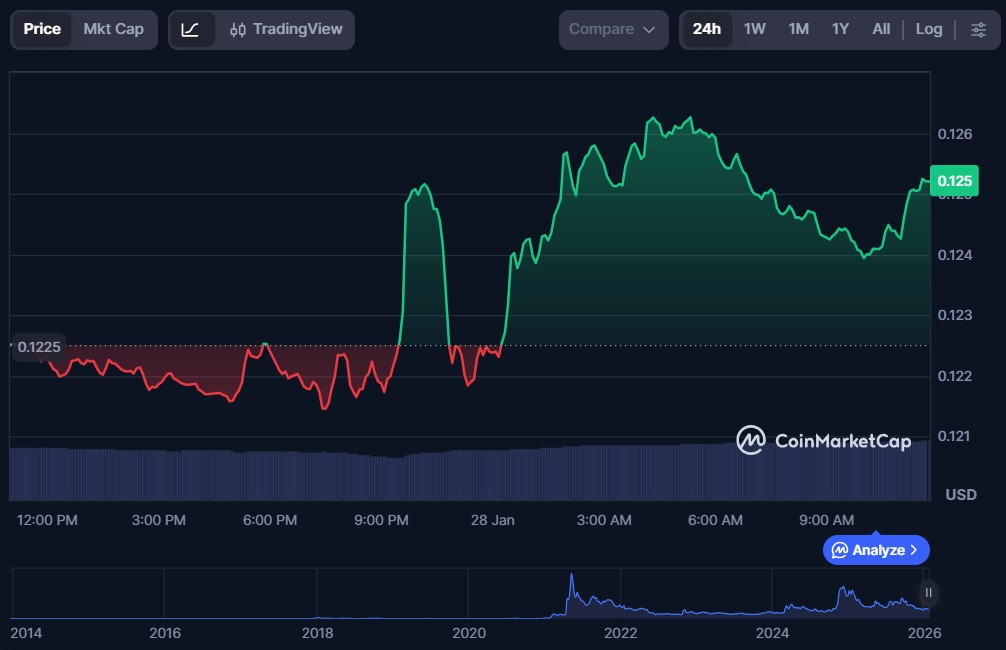Select the line chart view icon

click(x=191, y=30)
